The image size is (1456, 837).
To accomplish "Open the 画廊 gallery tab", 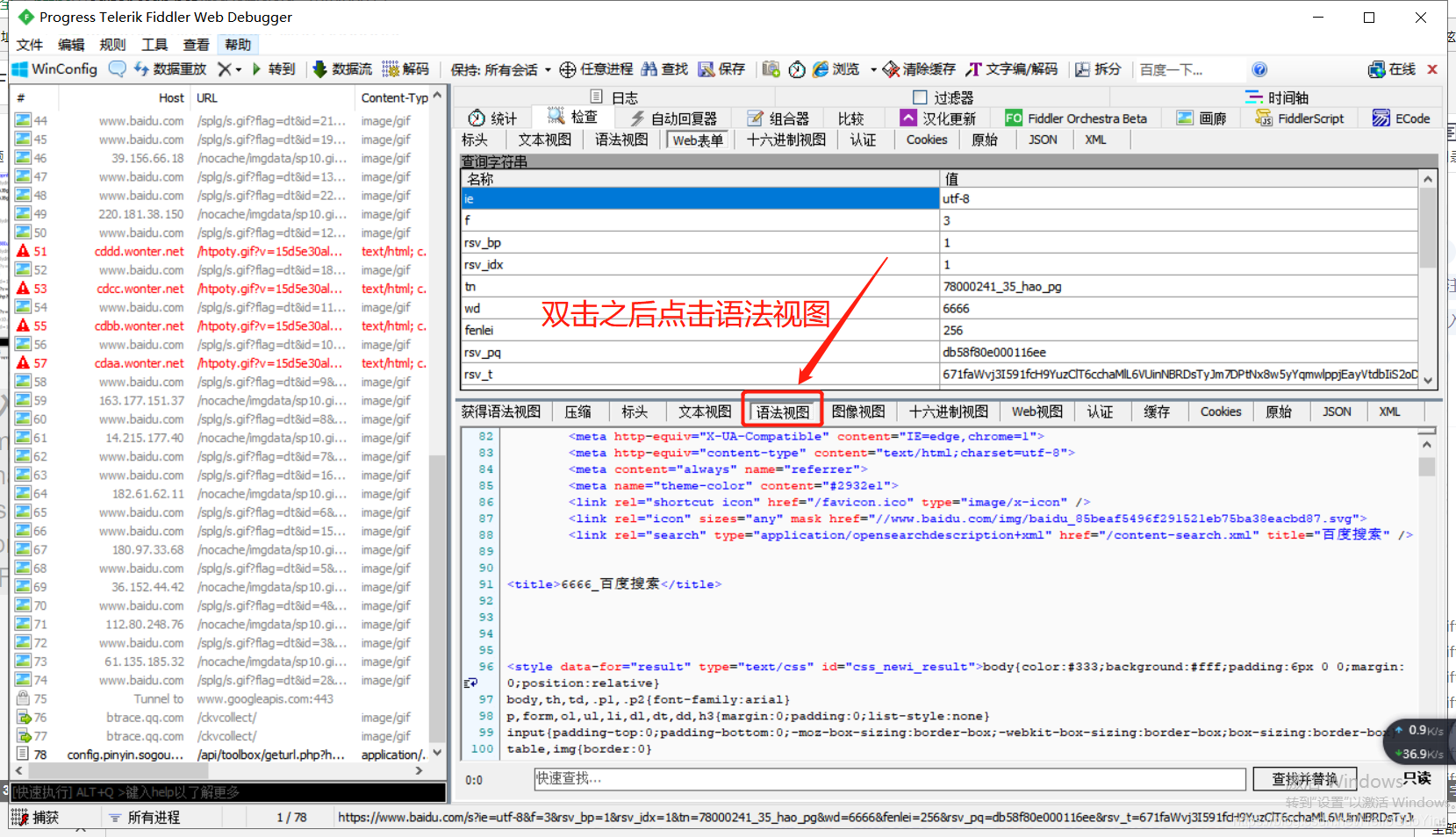I will [1201, 118].
